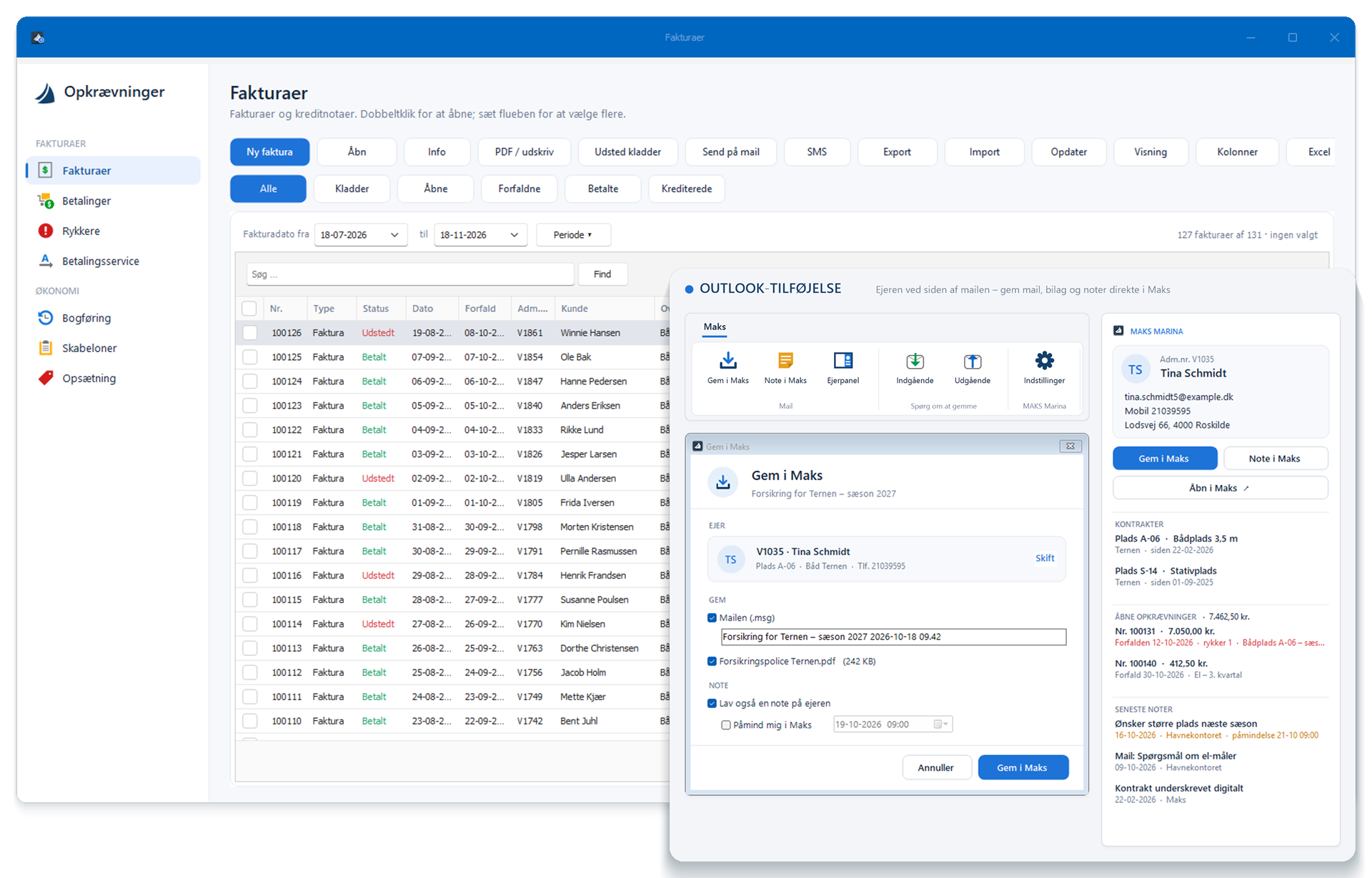Open the Periode dropdown
Image resolution: width=1372 pixels, height=878 pixels.
(x=573, y=235)
